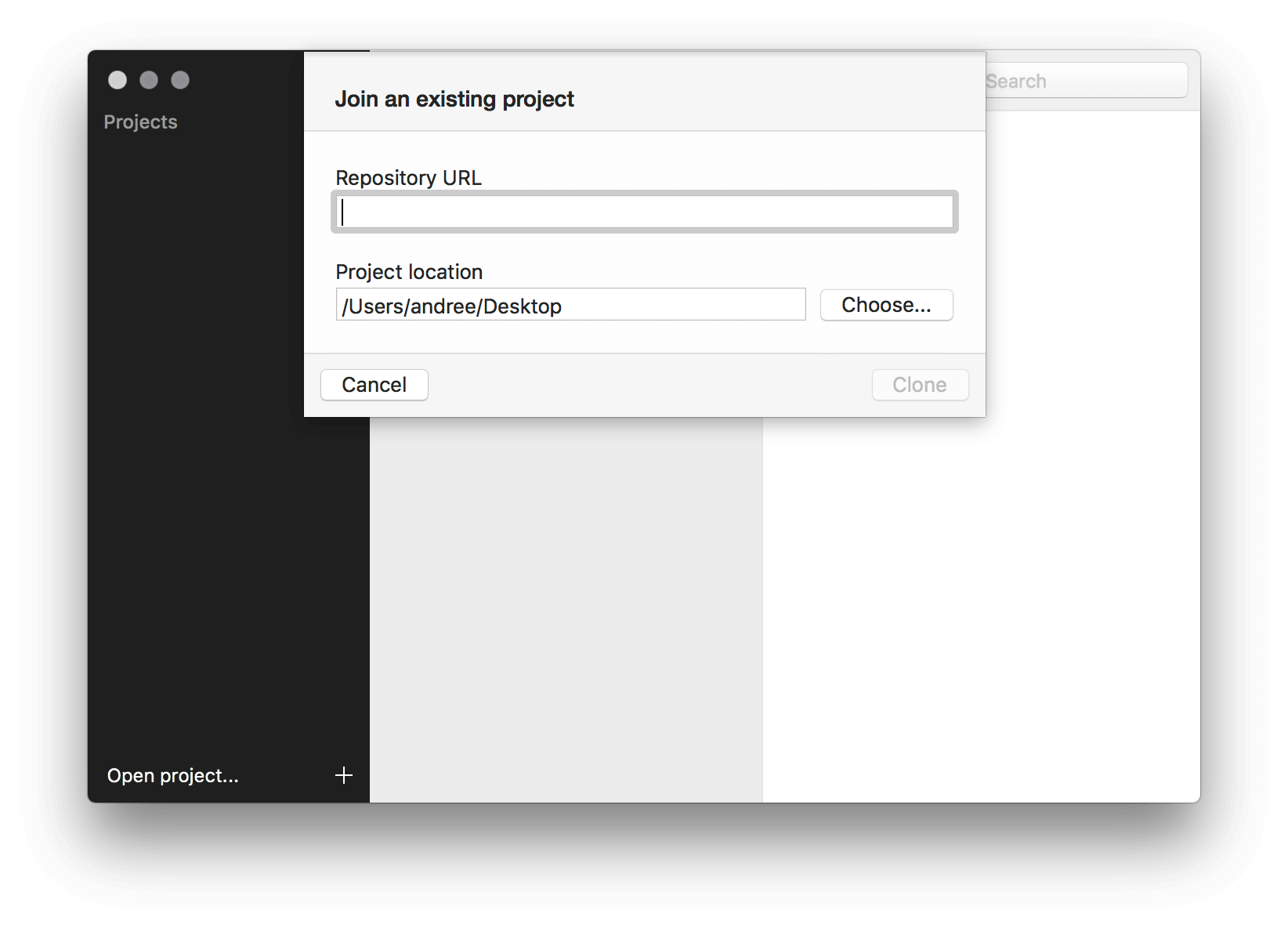Image resolution: width=1288 pixels, height=928 pixels.
Task: Click the 'Join an existing project' title
Action: click(x=454, y=99)
